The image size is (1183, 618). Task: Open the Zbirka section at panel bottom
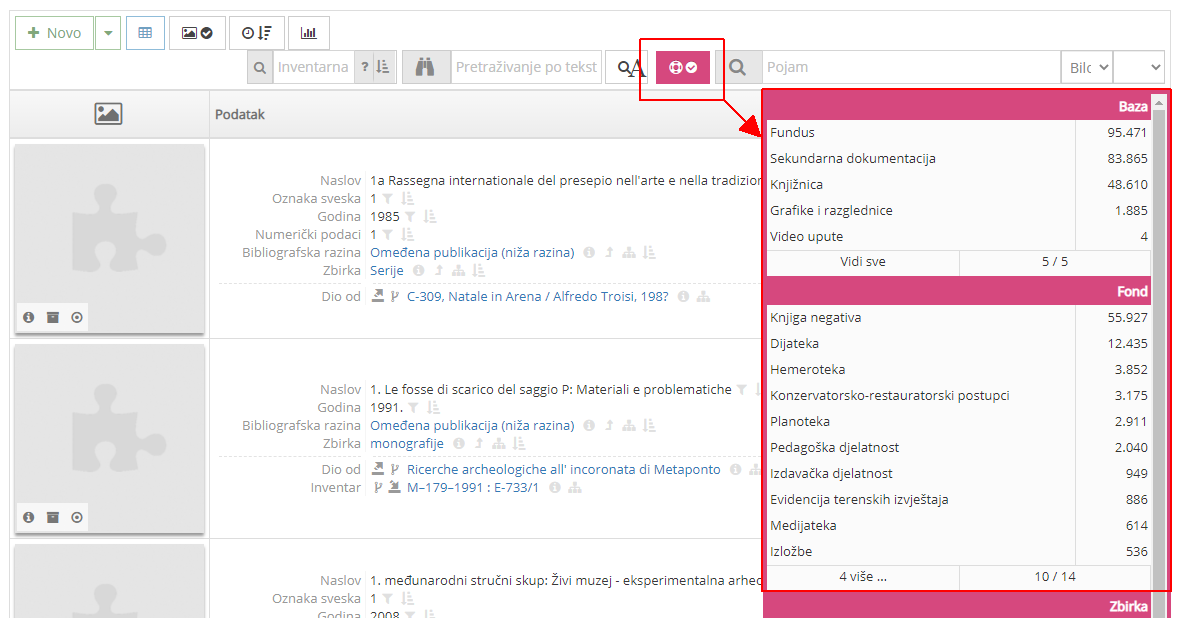tap(1130, 605)
